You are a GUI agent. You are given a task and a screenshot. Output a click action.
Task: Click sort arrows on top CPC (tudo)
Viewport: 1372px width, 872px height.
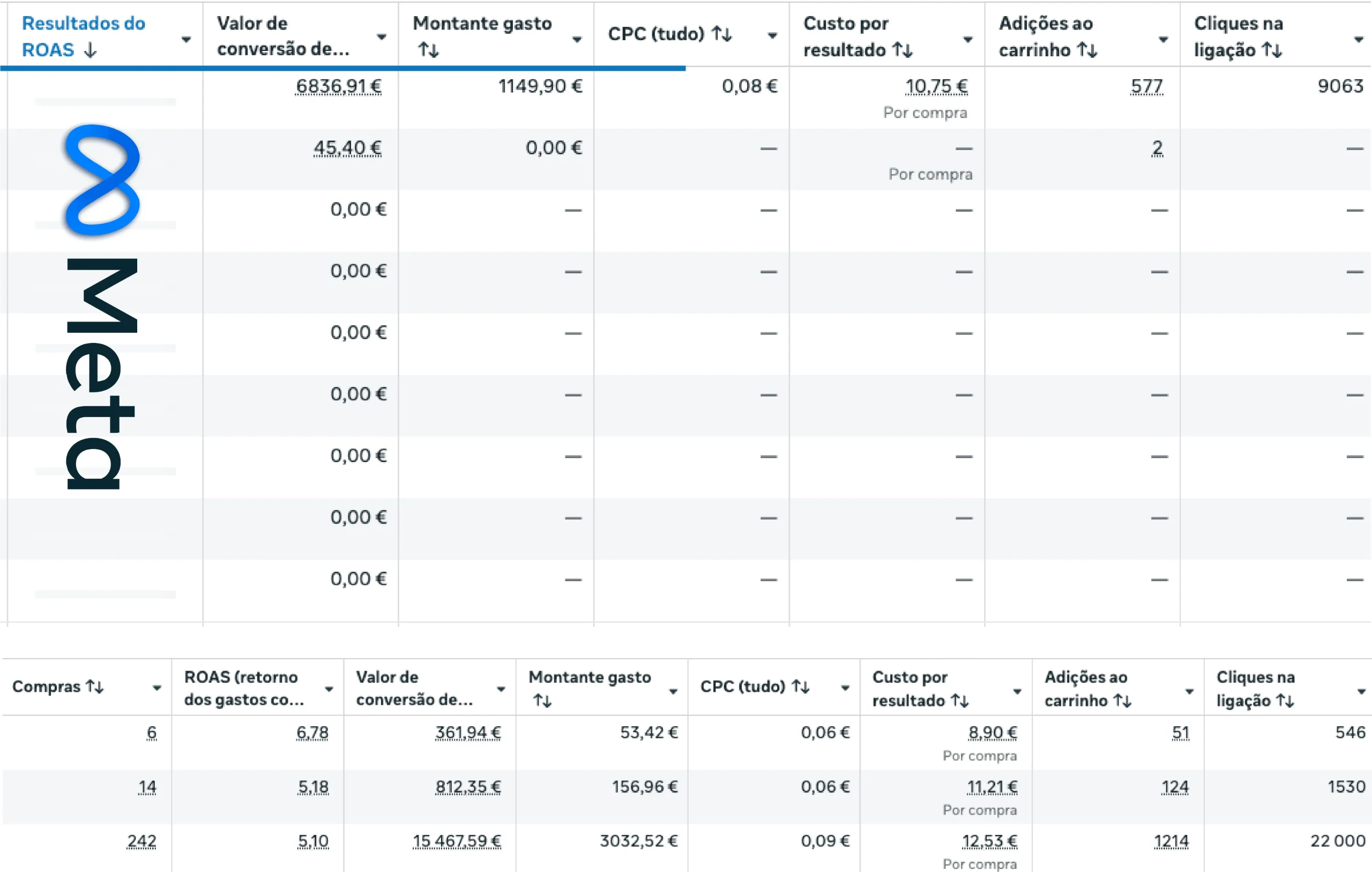tap(722, 34)
